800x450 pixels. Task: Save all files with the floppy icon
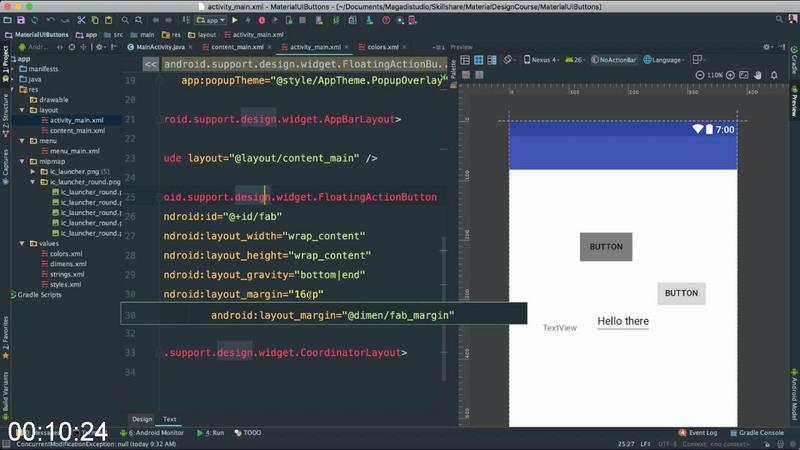tap(21, 20)
